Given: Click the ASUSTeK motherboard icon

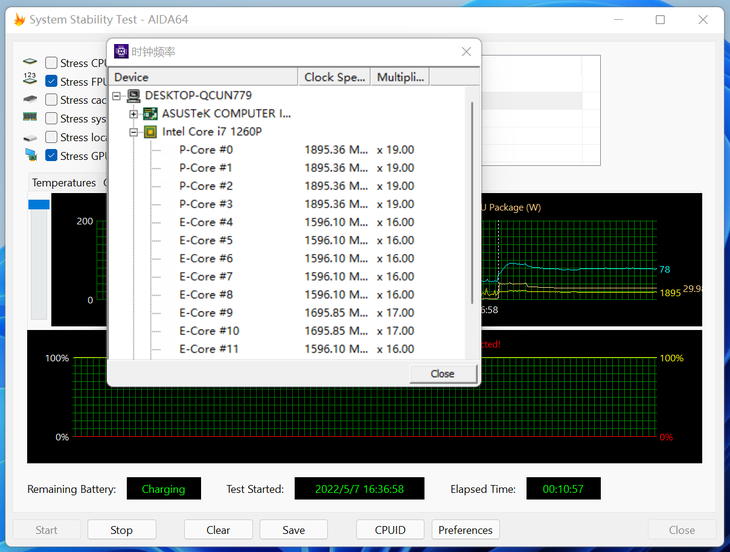Looking at the screenshot, I should (151, 114).
